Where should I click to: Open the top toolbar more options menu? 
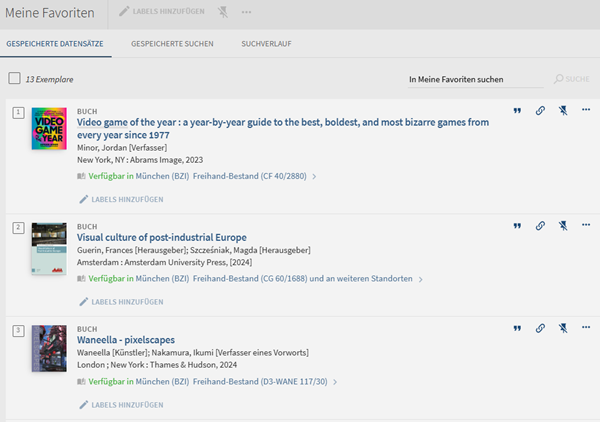246,12
